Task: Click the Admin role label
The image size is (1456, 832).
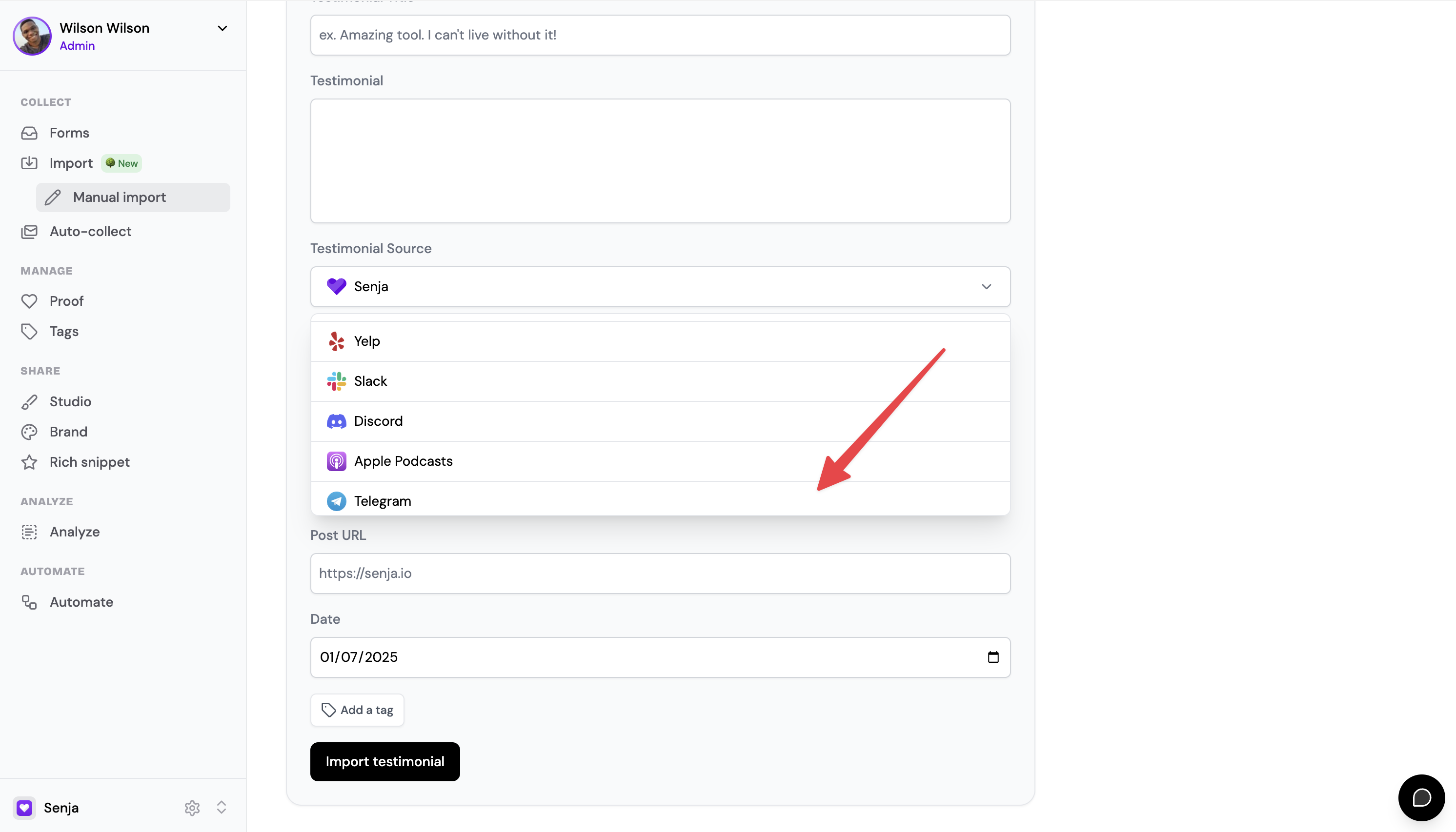Action: pyautogui.click(x=77, y=46)
